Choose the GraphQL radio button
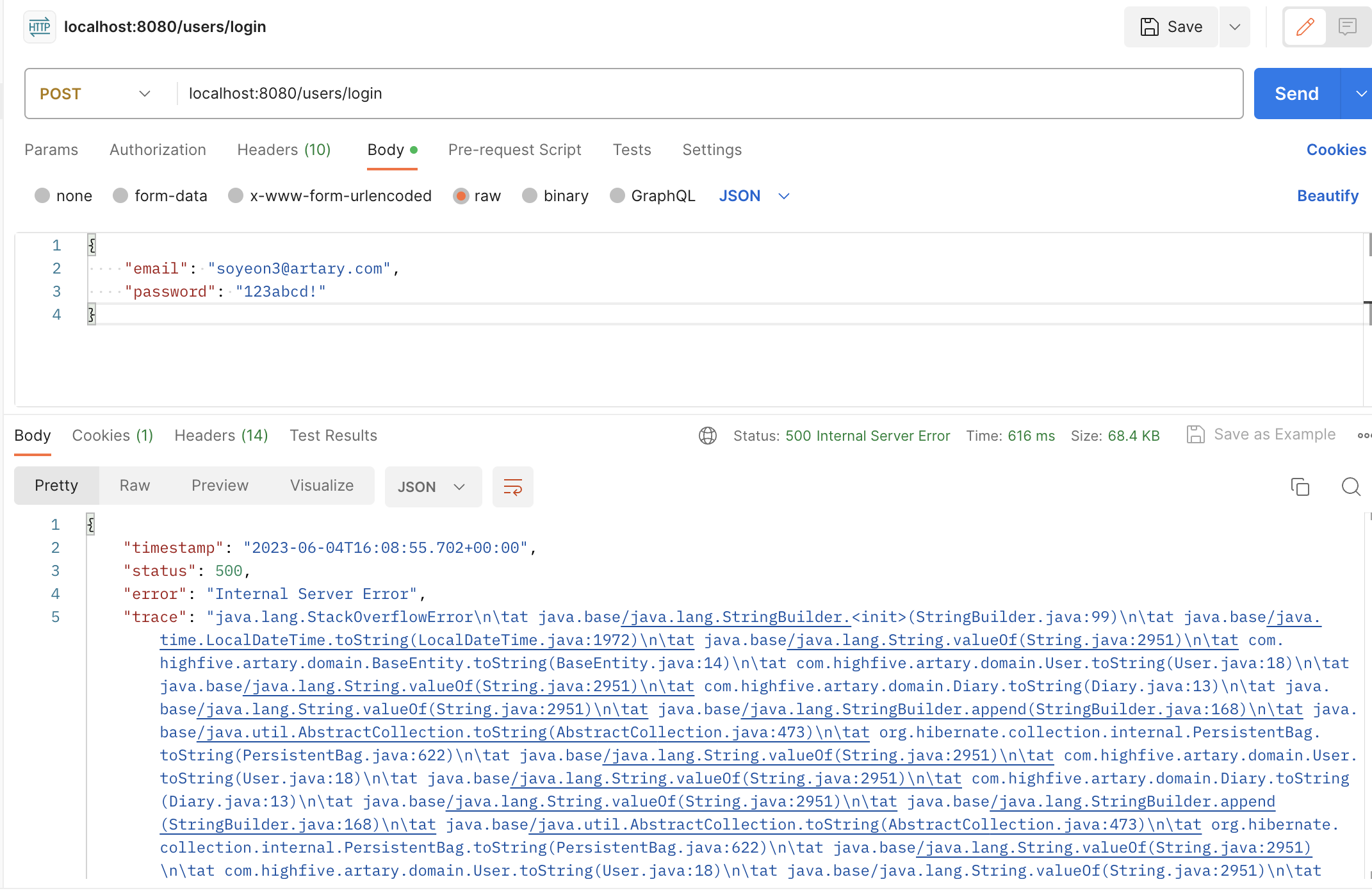Image resolution: width=1372 pixels, height=893 pixels. pyautogui.click(x=617, y=195)
